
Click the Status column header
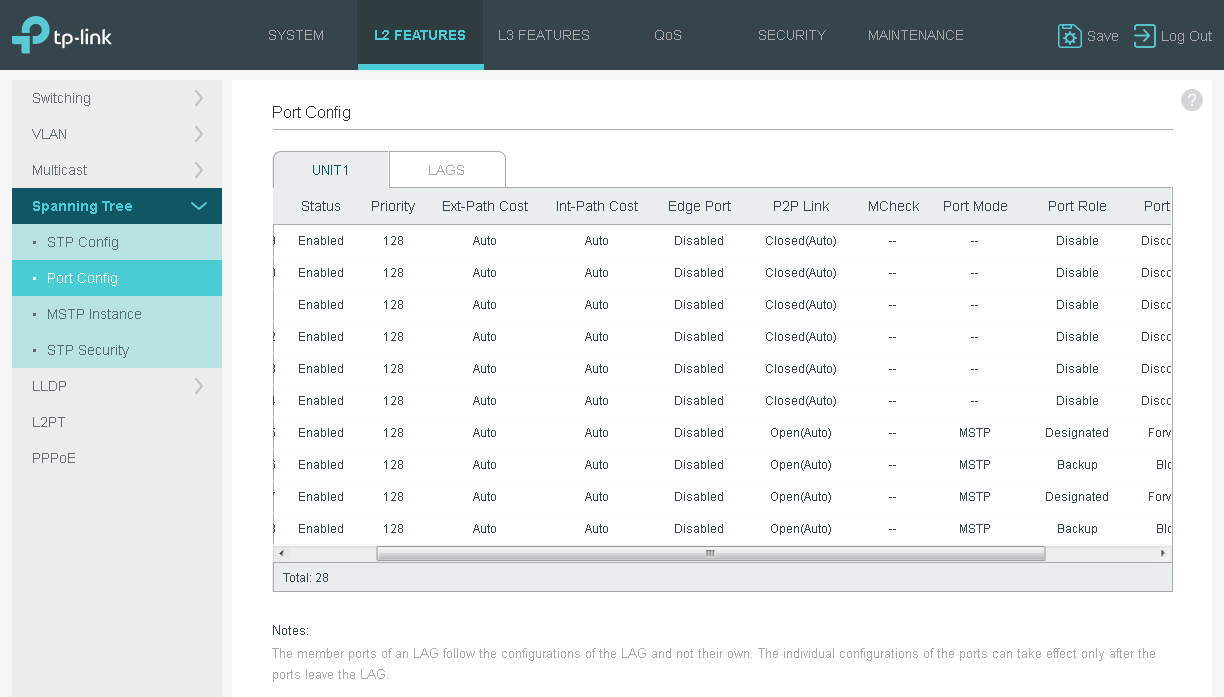321,206
